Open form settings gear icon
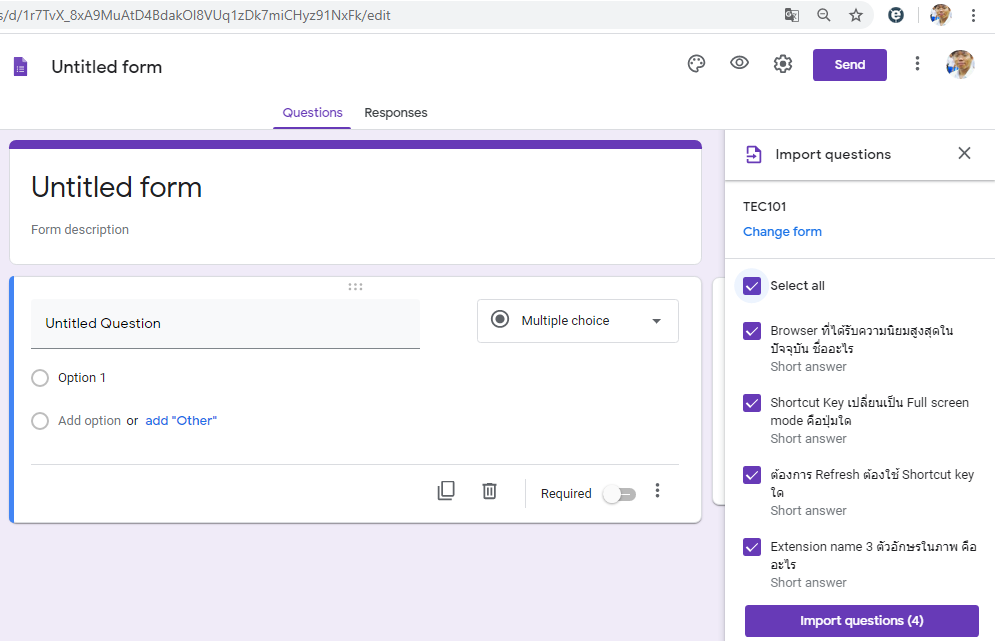995x641 pixels. (783, 64)
